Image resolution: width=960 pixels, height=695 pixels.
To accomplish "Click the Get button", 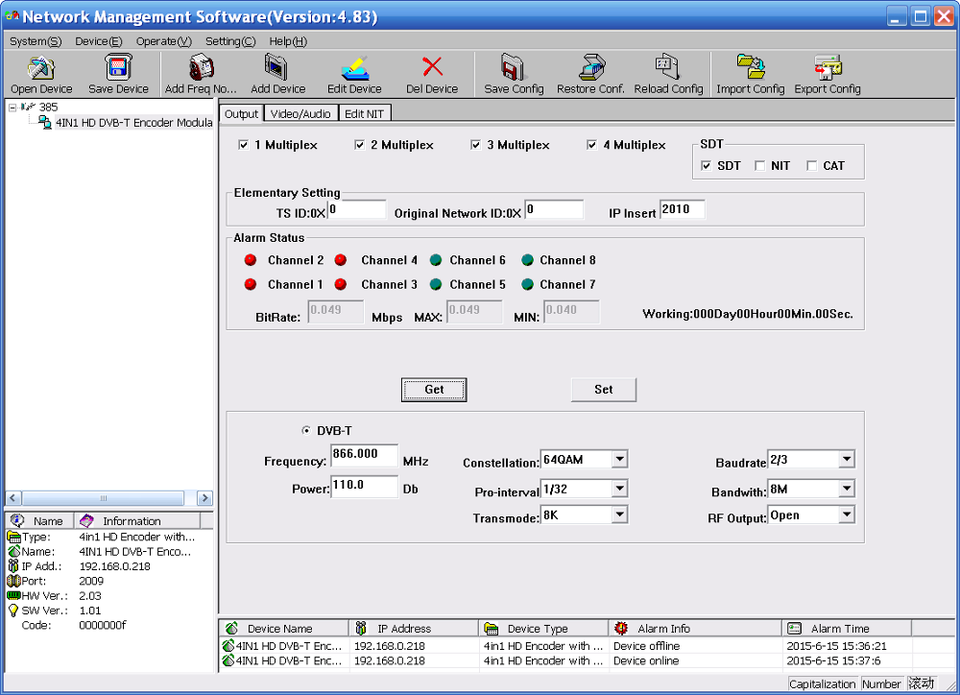I will (x=434, y=389).
